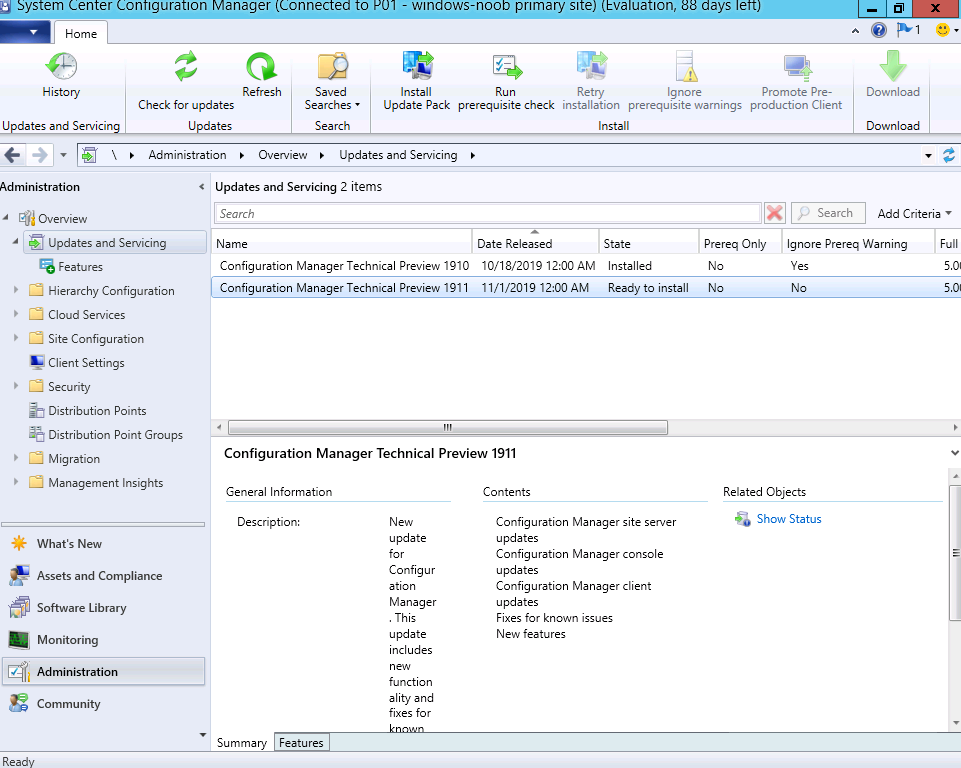
Task: Open the Monitoring workspace
Action: [x=67, y=639]
